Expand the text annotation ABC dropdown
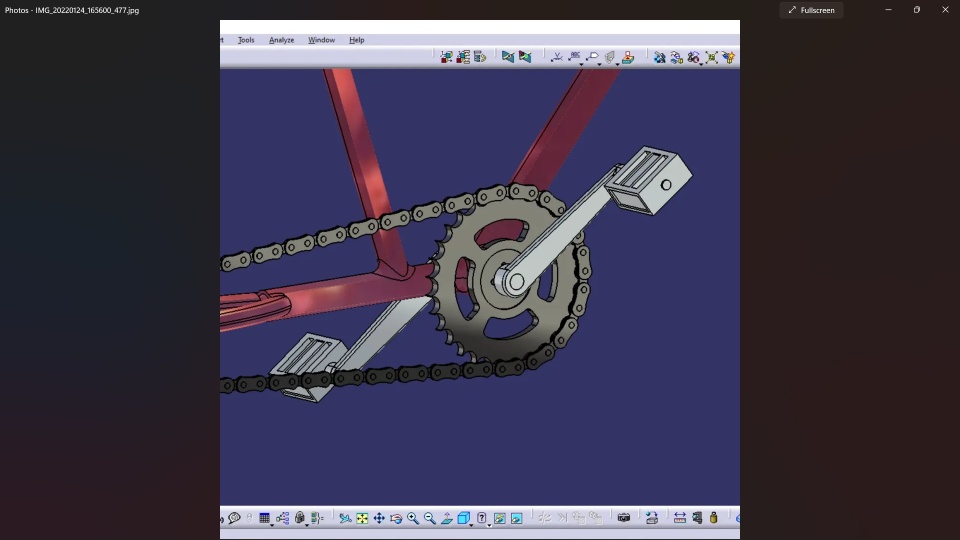This screenshot has width=960, height=540. [x=581, y=64]
